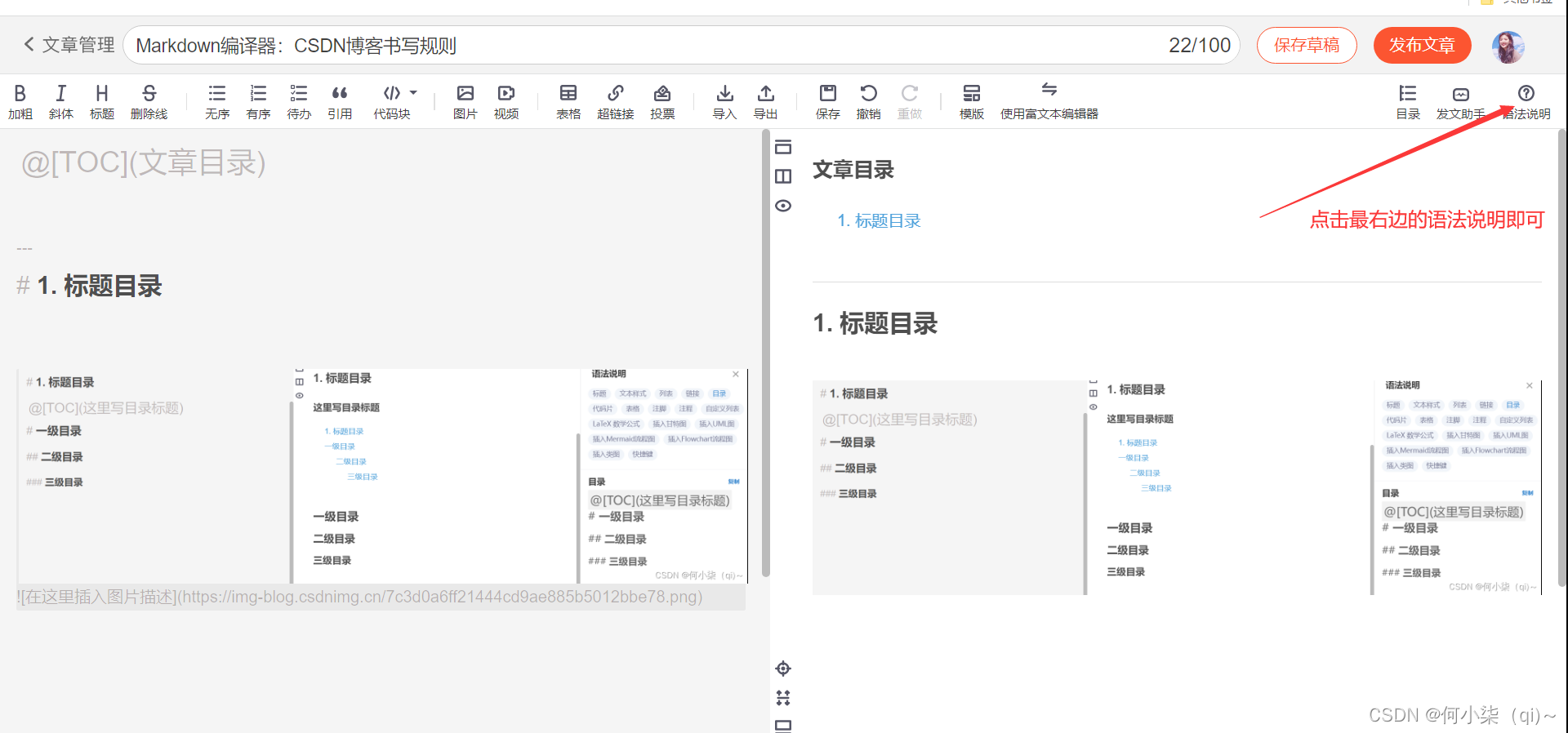Redo the change with 重做

[910, 102]
